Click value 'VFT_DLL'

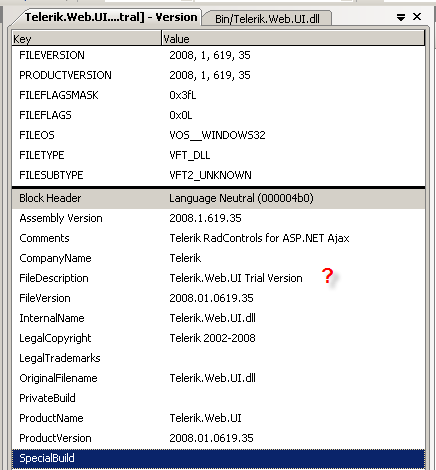190,155
